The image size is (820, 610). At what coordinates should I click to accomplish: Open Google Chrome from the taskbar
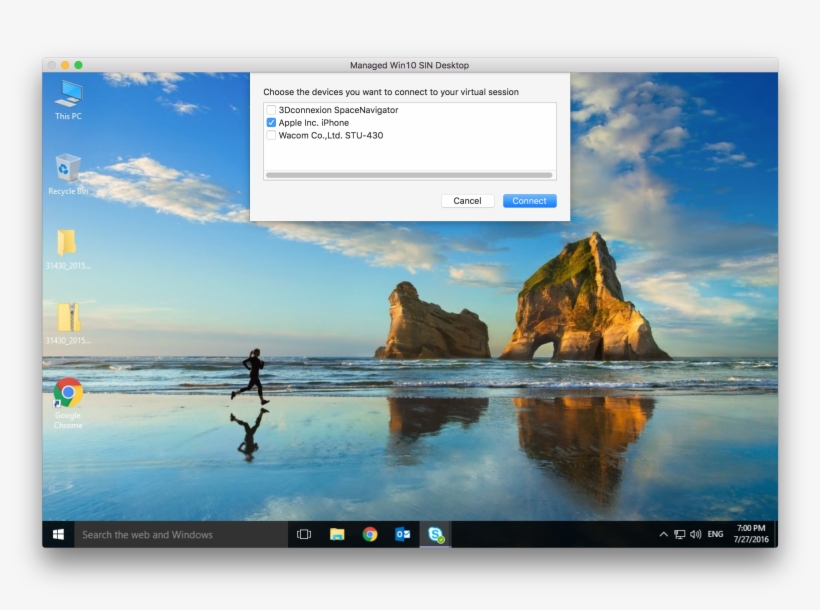(x=369, y=534)
